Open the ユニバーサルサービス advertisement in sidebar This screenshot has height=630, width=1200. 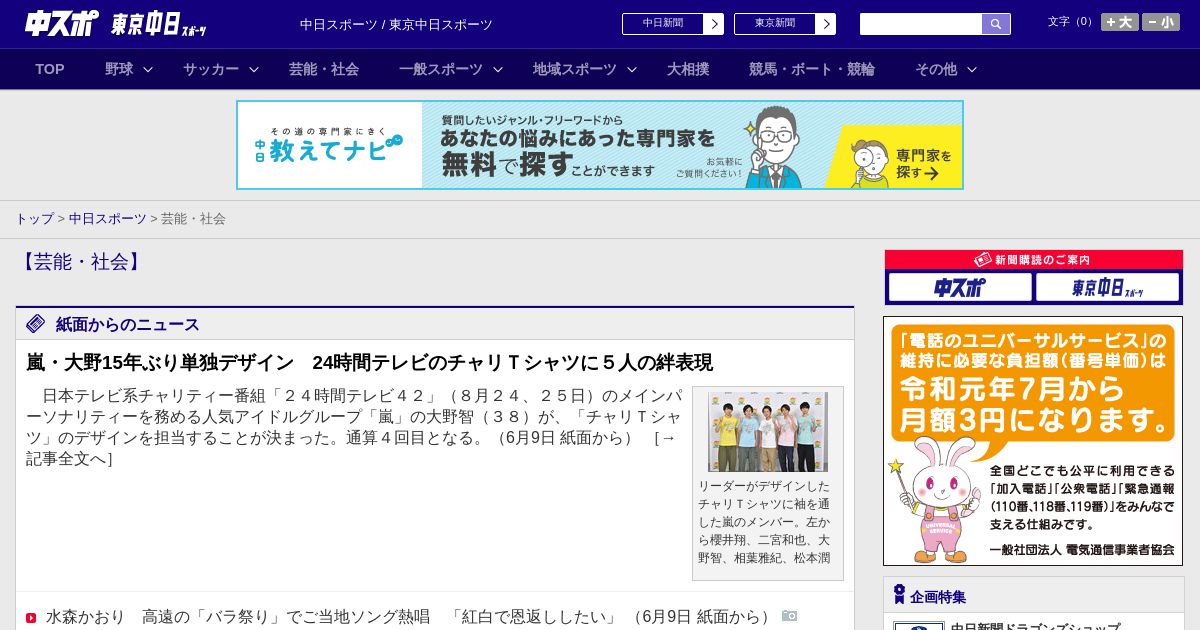pyautogui.click(x=1033, y=441)
